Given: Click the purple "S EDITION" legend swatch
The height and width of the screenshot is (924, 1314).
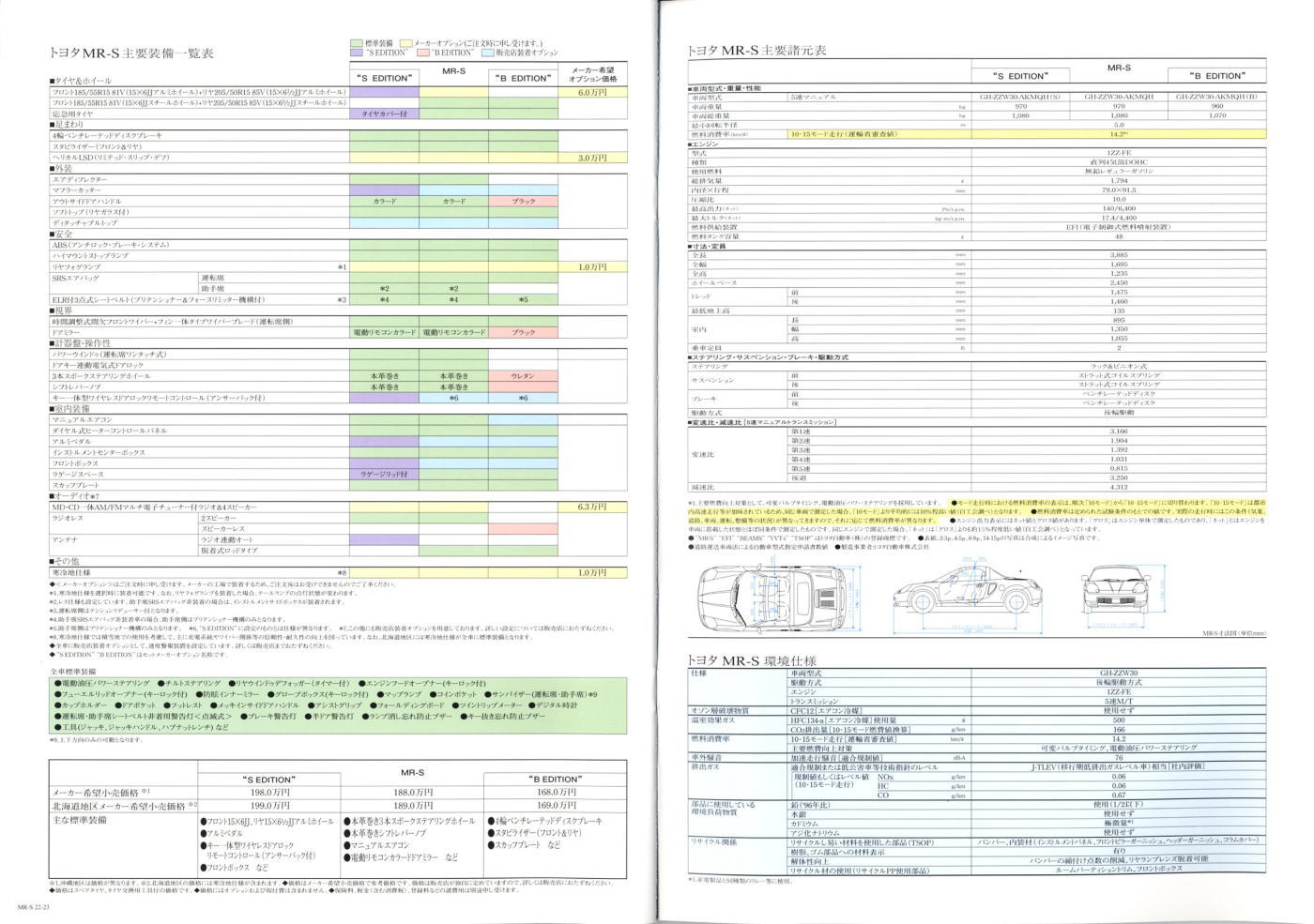Looking at the screenshot, I should point(356,53).
